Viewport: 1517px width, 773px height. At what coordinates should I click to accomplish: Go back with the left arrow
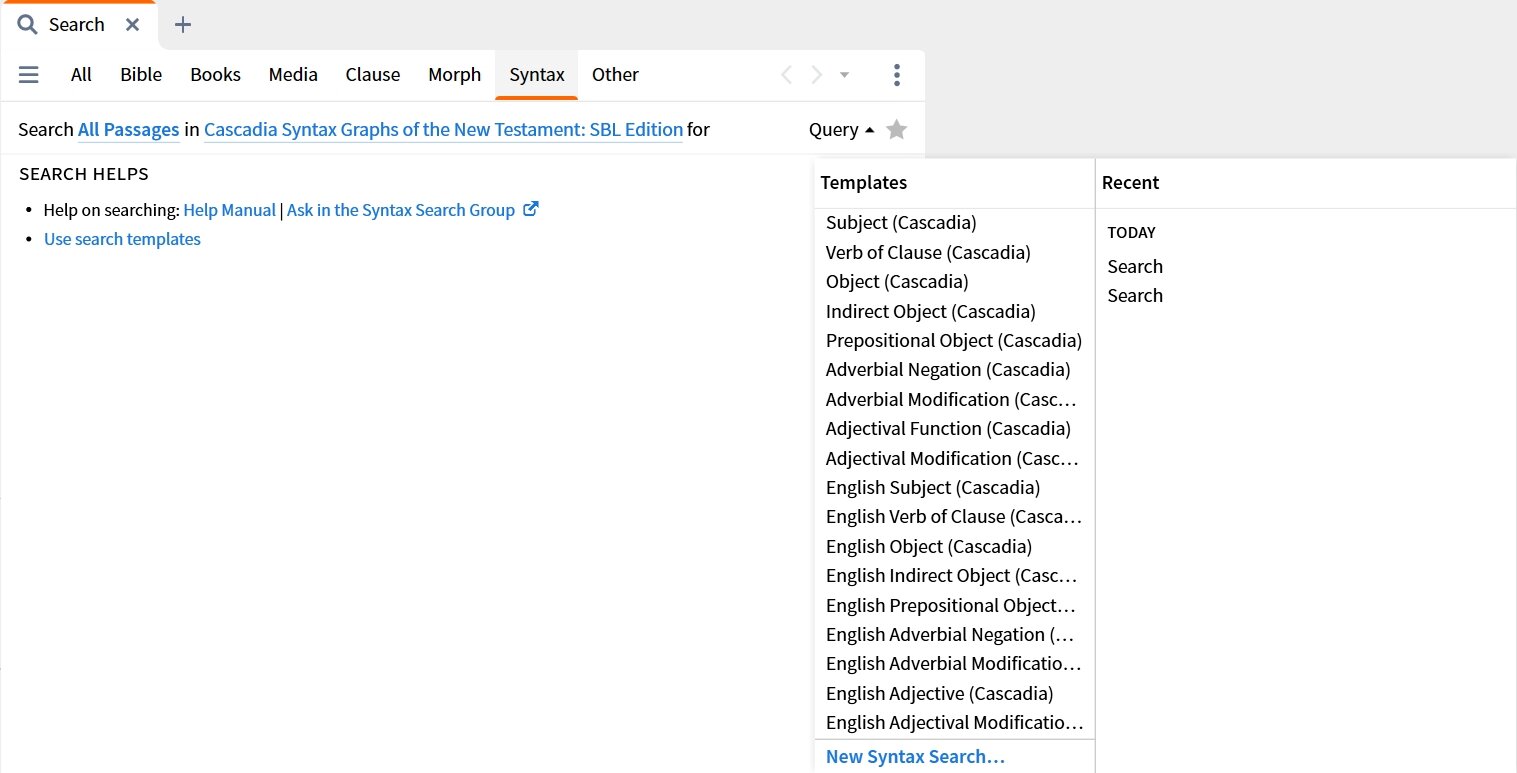(786, 75)
